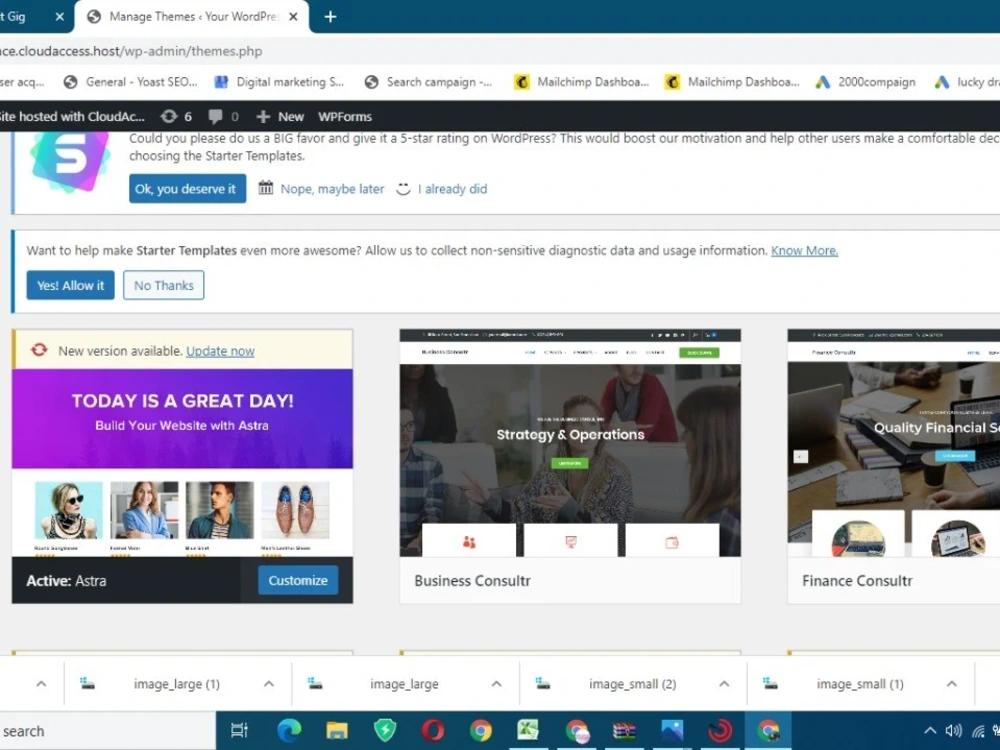Switch to the Manage Themes tab

[x=192, y=17]
